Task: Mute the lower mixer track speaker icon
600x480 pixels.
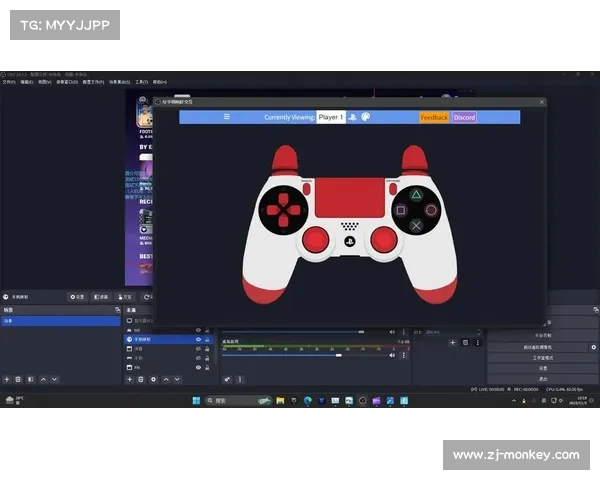Action: pos(392,355)
